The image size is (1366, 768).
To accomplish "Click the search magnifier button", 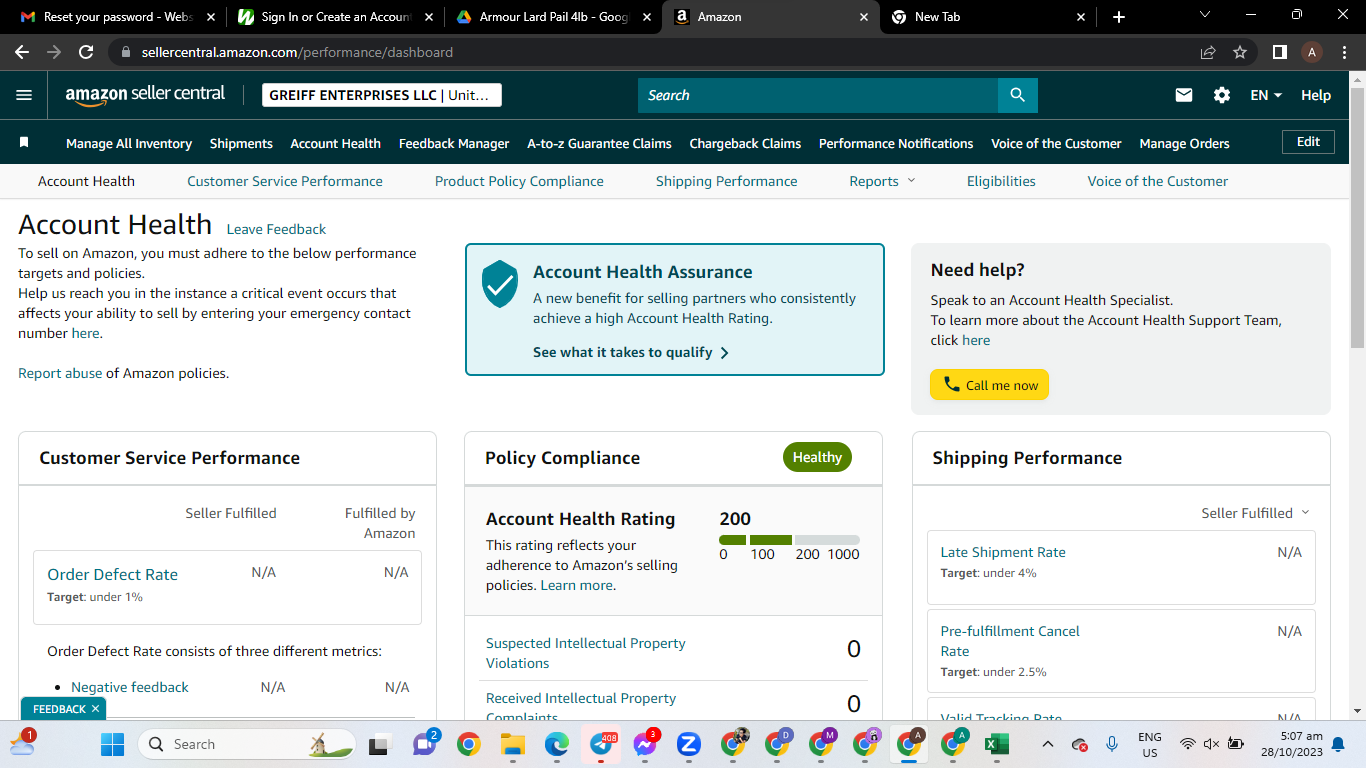I will [x=1017, y=95].
